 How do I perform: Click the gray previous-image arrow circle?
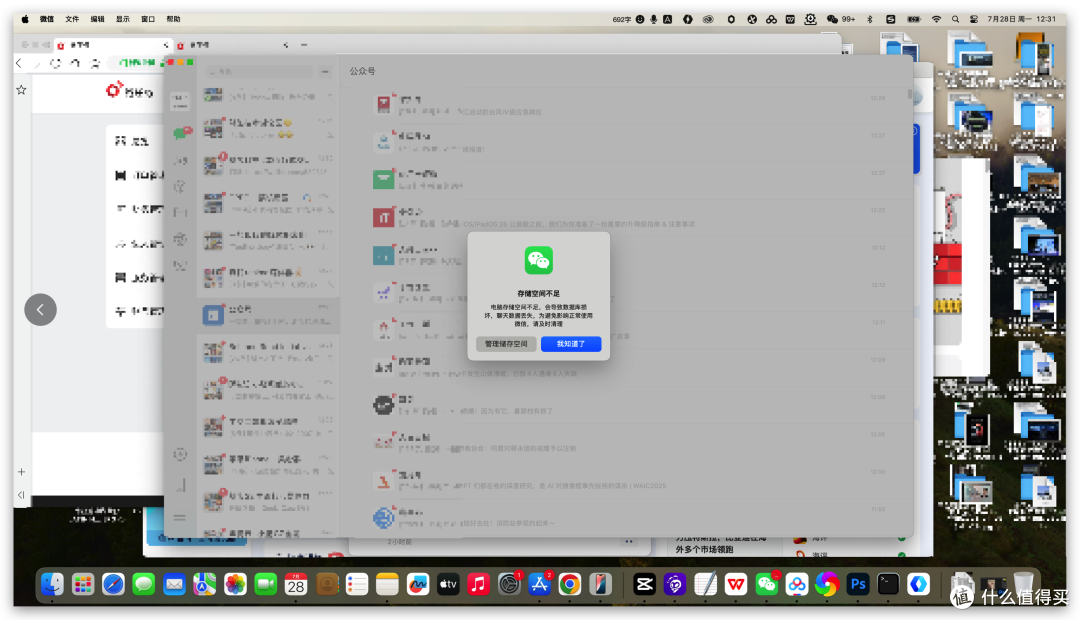click(x=41, y=310)
